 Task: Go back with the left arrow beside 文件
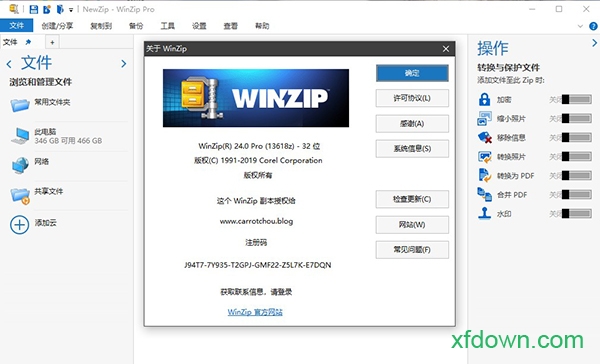[x=9, y=64]
